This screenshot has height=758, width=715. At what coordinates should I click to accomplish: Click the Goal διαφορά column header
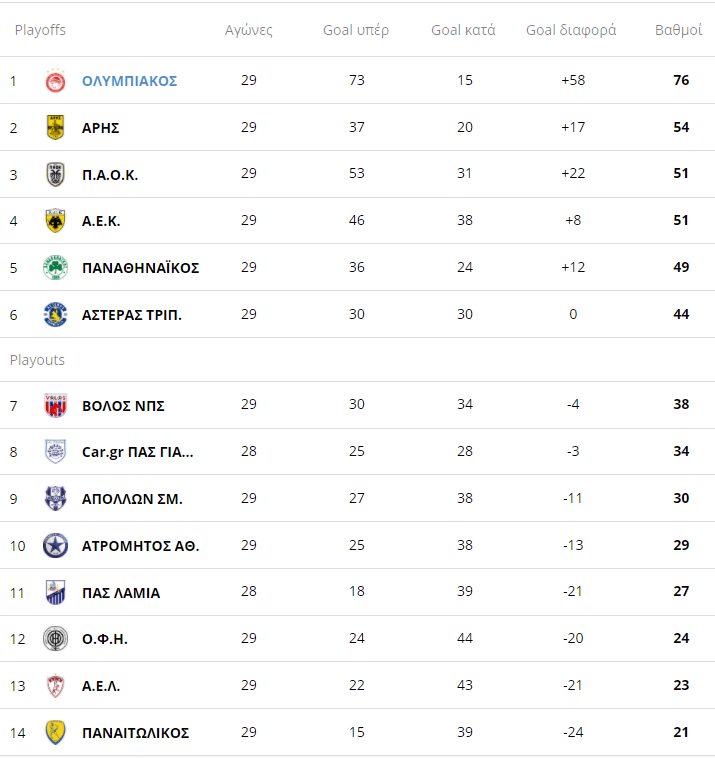[x=571, y=30]
